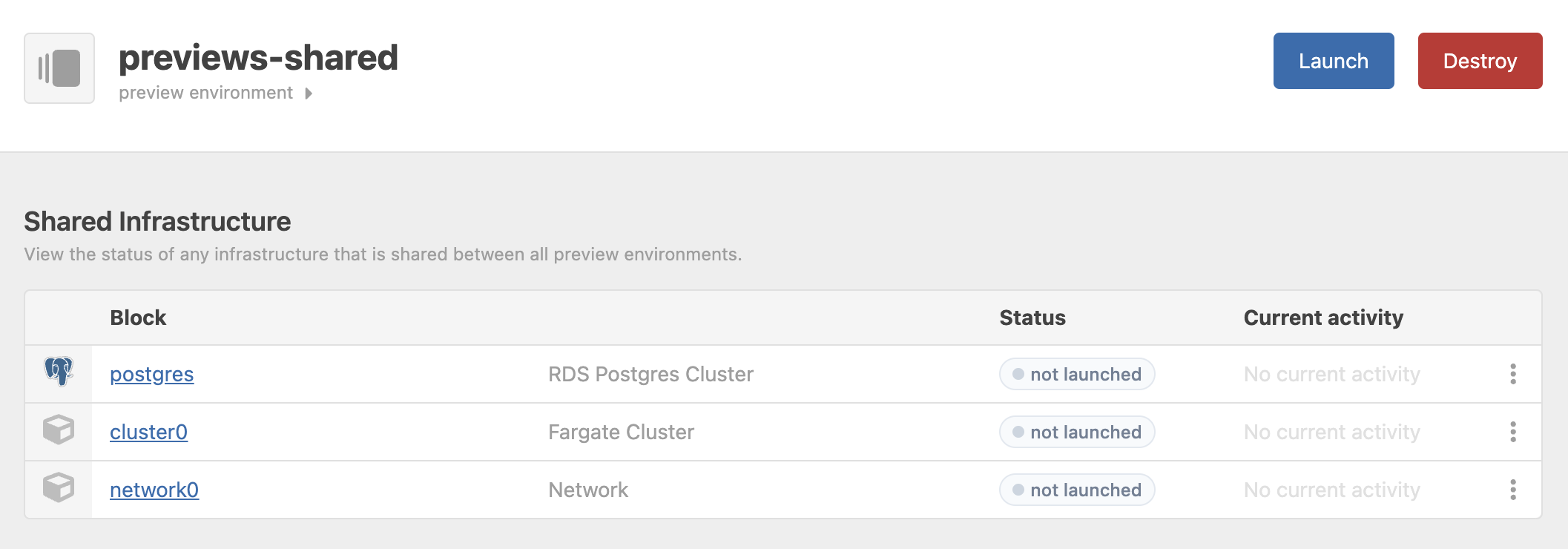Click the postgres elephant icon

click(59, 372)
